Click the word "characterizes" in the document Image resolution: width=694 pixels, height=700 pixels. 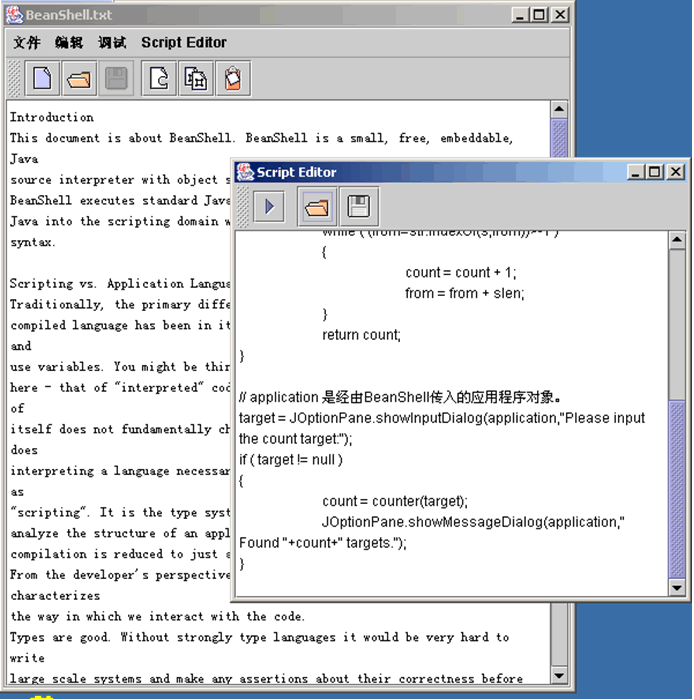[x=55, y=596]
